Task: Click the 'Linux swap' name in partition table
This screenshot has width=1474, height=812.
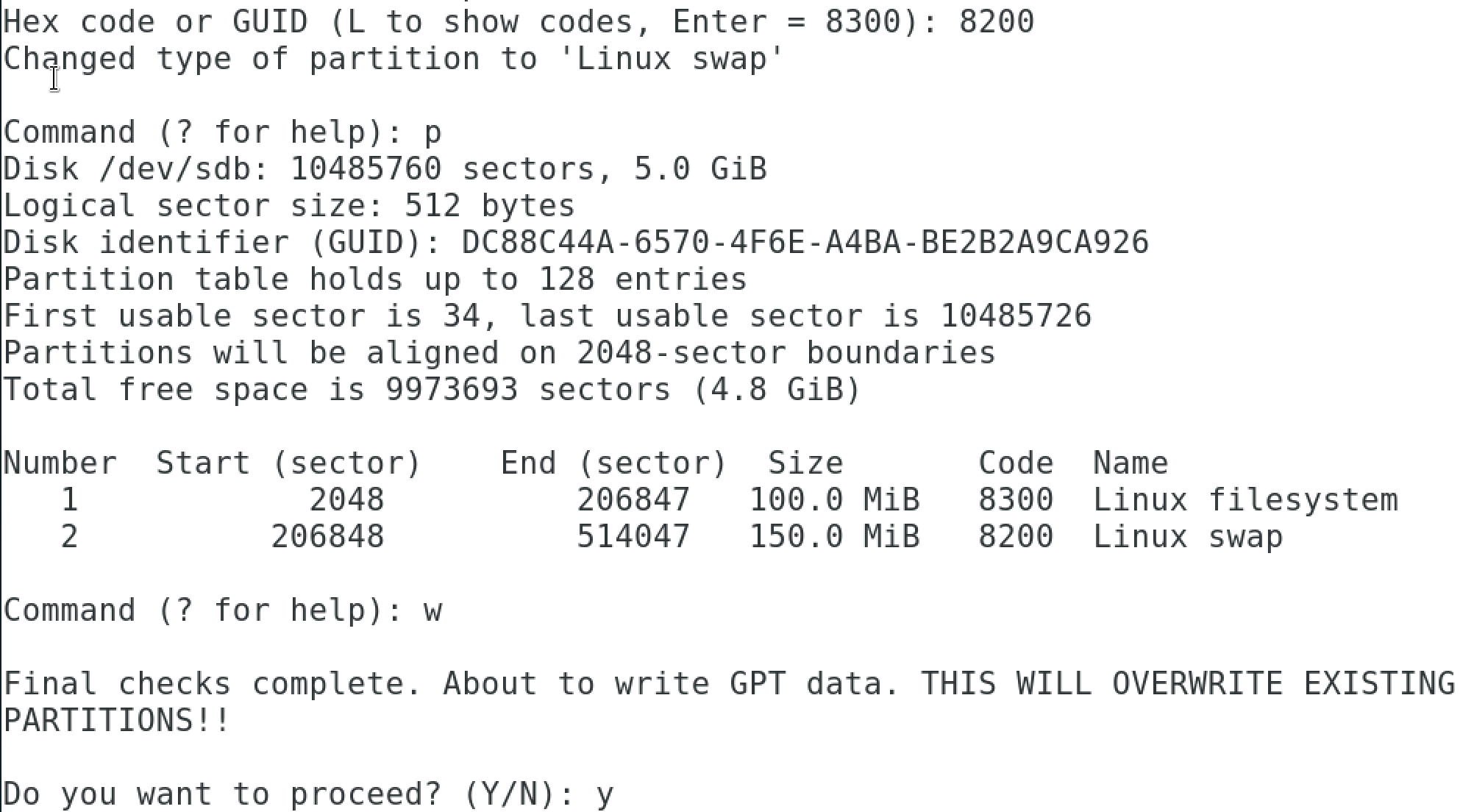Action: click(x=1187, y=537)
